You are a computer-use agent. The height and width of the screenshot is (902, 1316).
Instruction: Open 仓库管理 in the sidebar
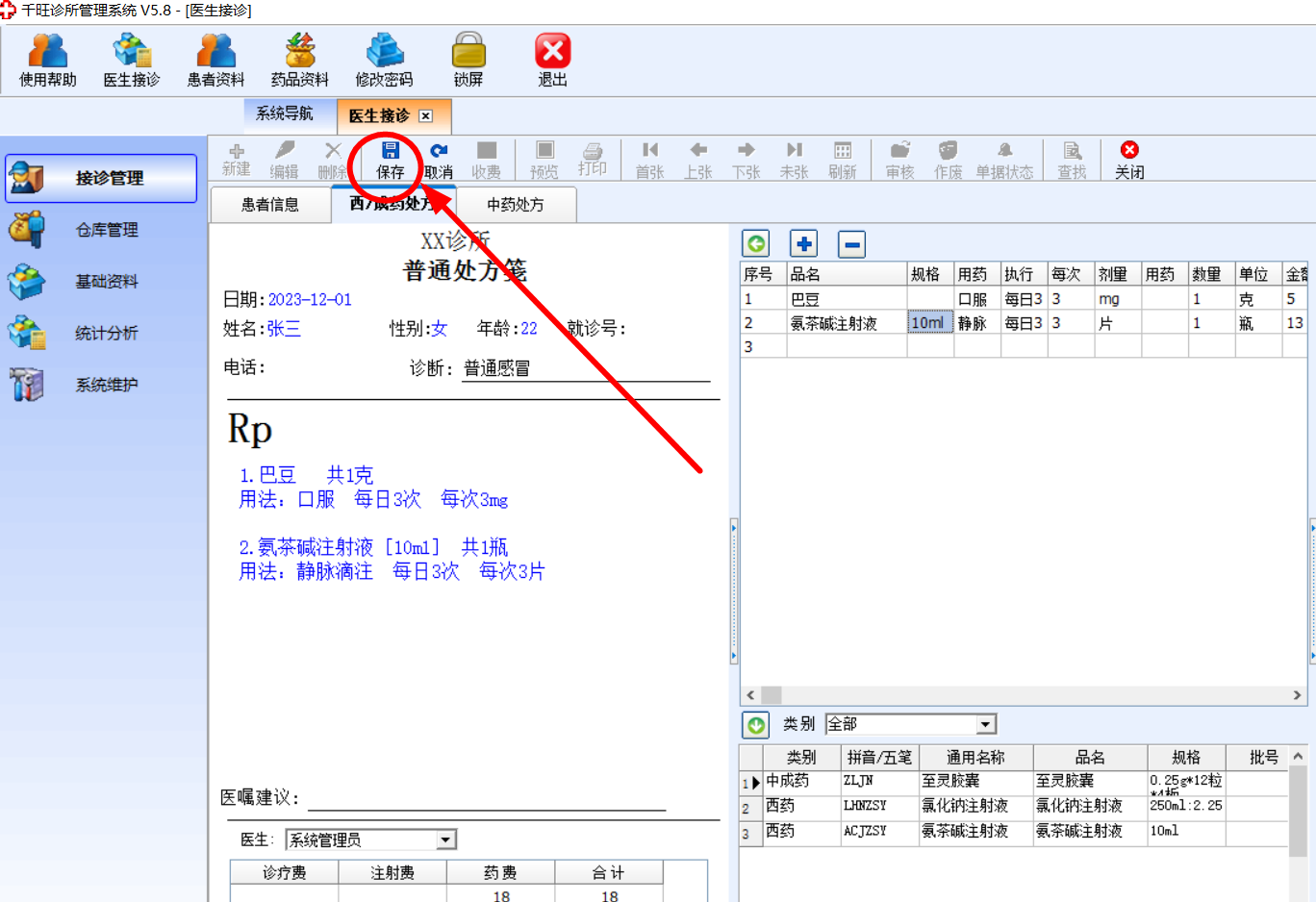coord(101,230)
